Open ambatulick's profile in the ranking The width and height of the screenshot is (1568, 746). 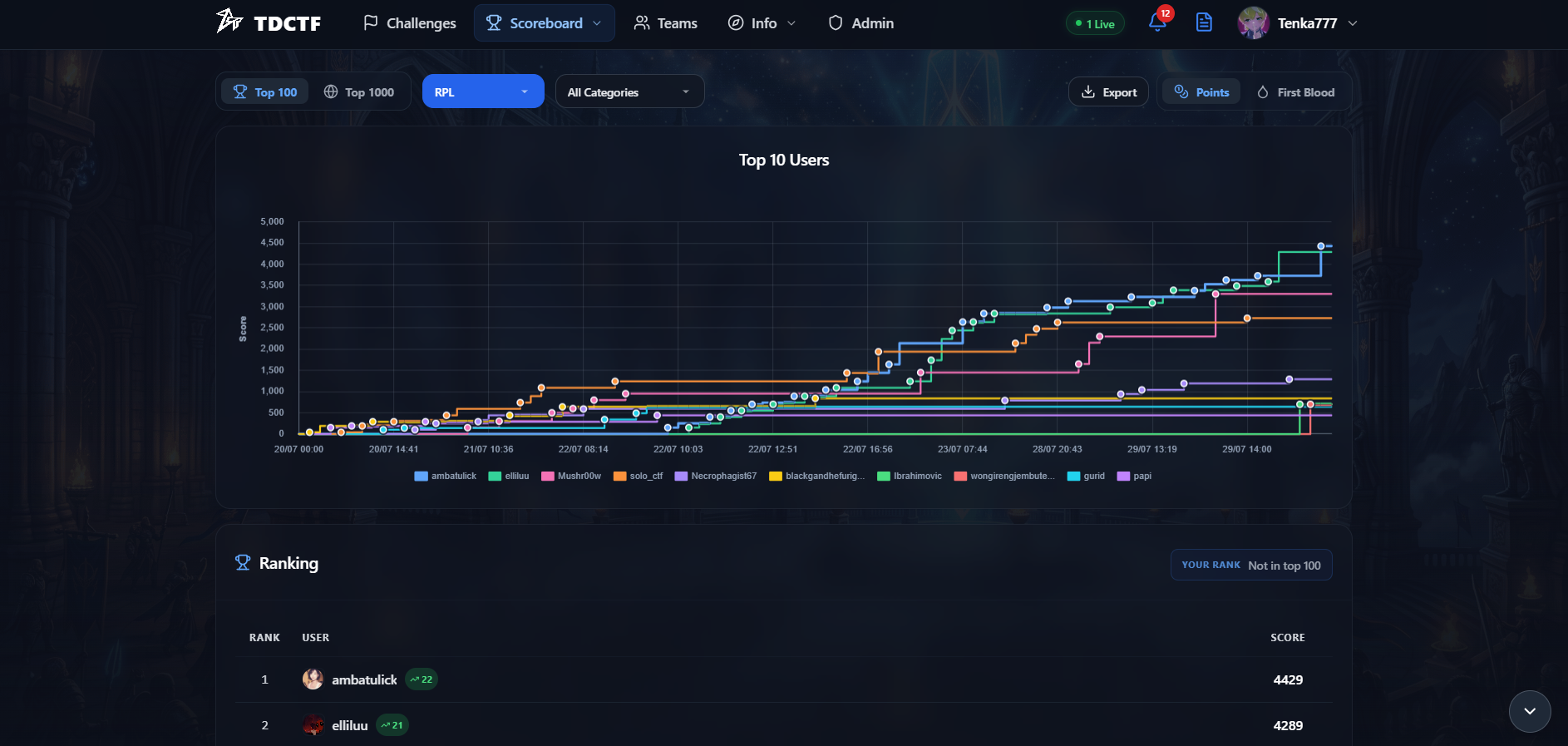point(364,679)
